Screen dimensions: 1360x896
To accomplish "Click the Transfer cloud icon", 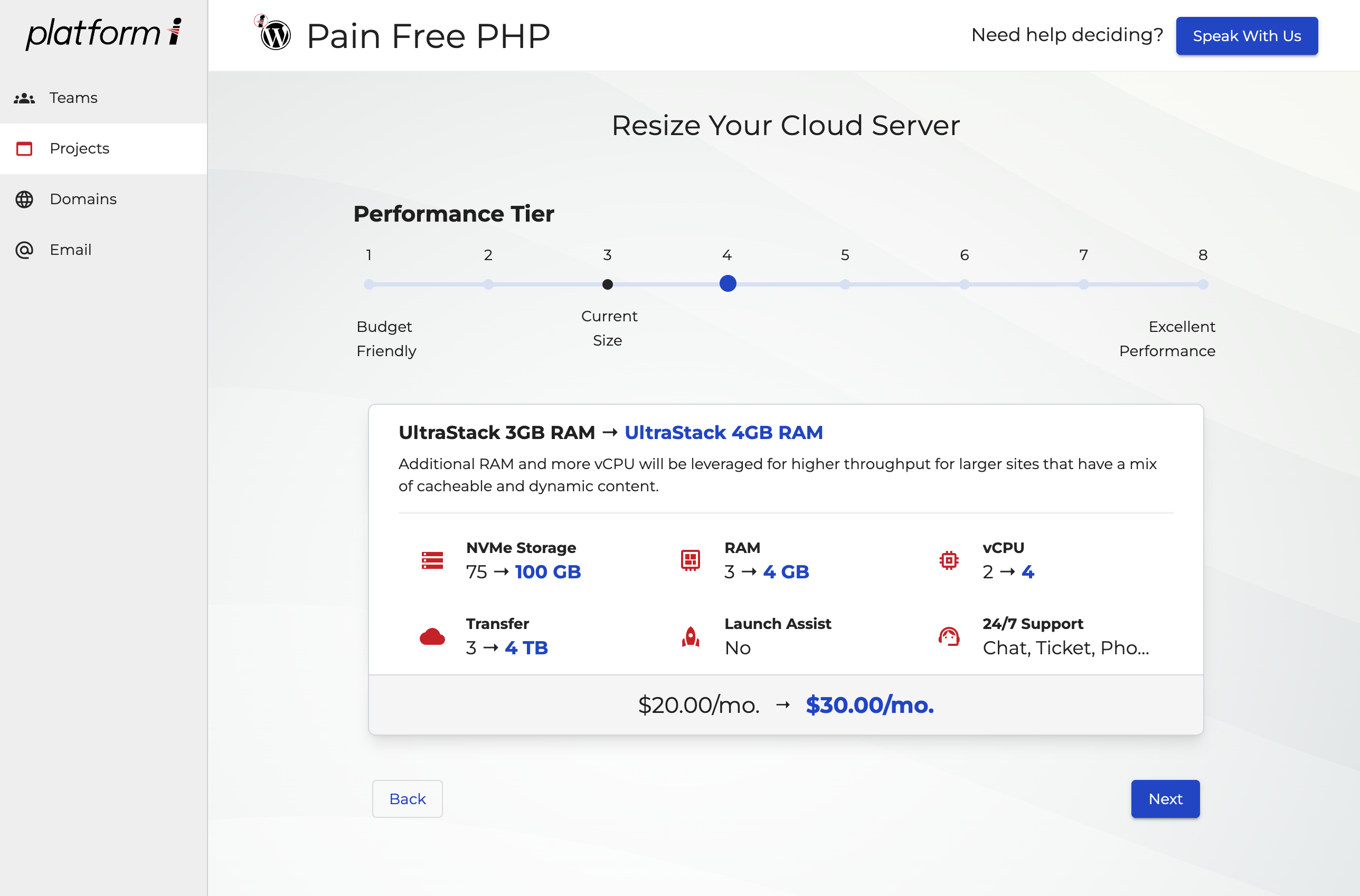I will click(432, 636).
